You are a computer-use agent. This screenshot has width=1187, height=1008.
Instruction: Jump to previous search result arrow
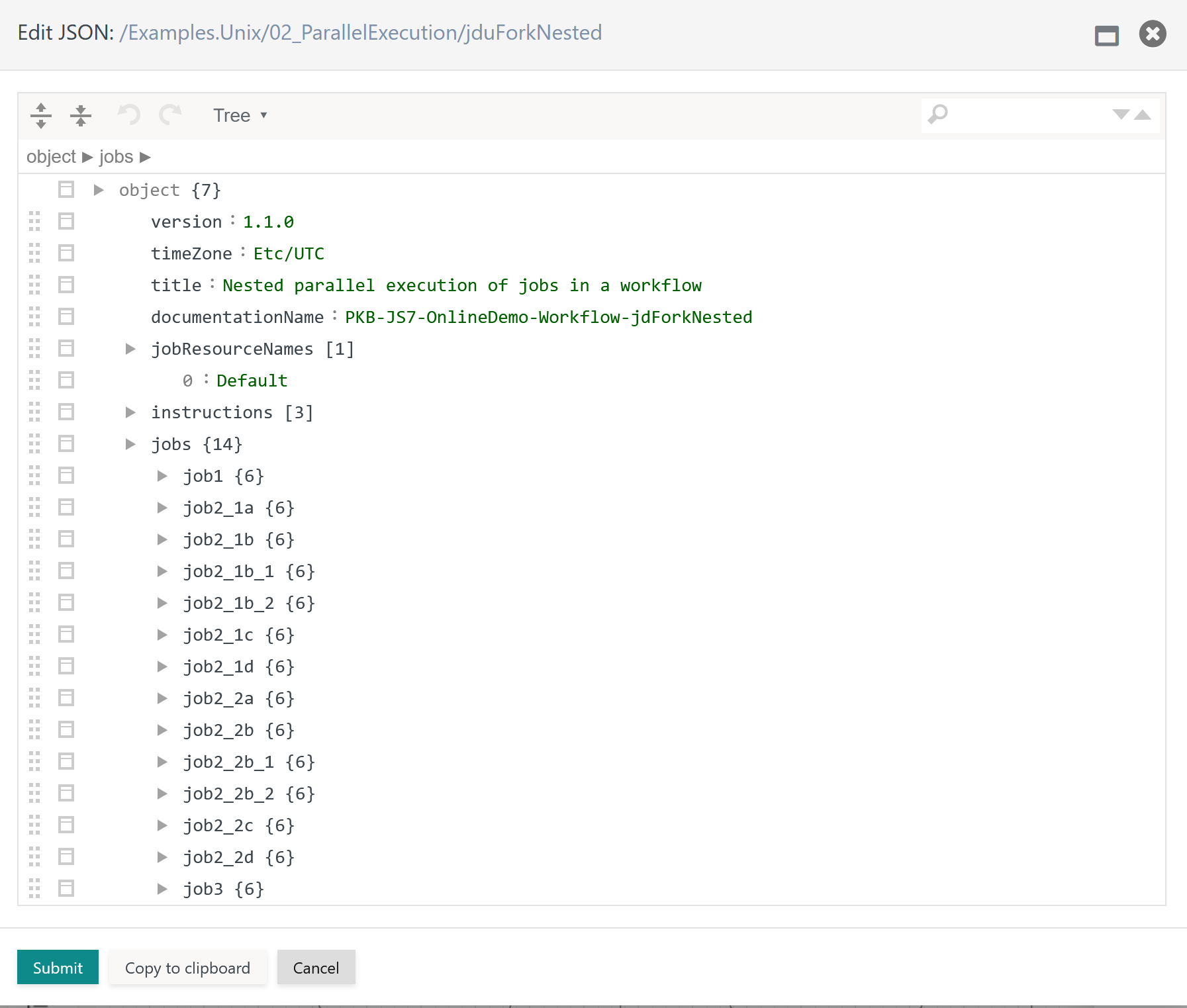point(1143,115)
